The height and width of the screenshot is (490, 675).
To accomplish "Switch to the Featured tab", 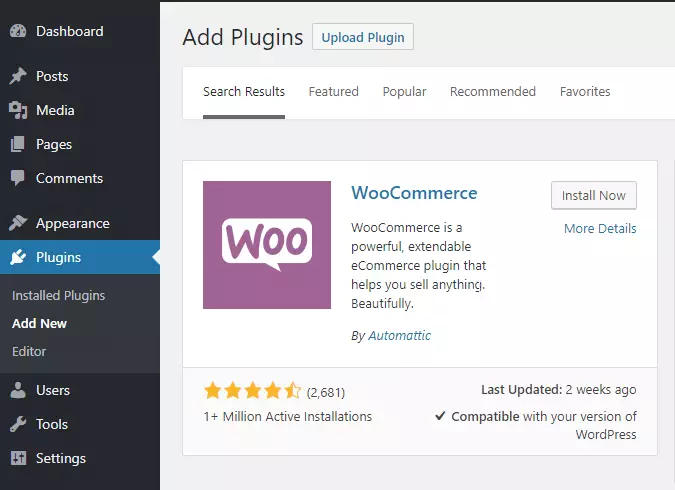I will (334, 92).
